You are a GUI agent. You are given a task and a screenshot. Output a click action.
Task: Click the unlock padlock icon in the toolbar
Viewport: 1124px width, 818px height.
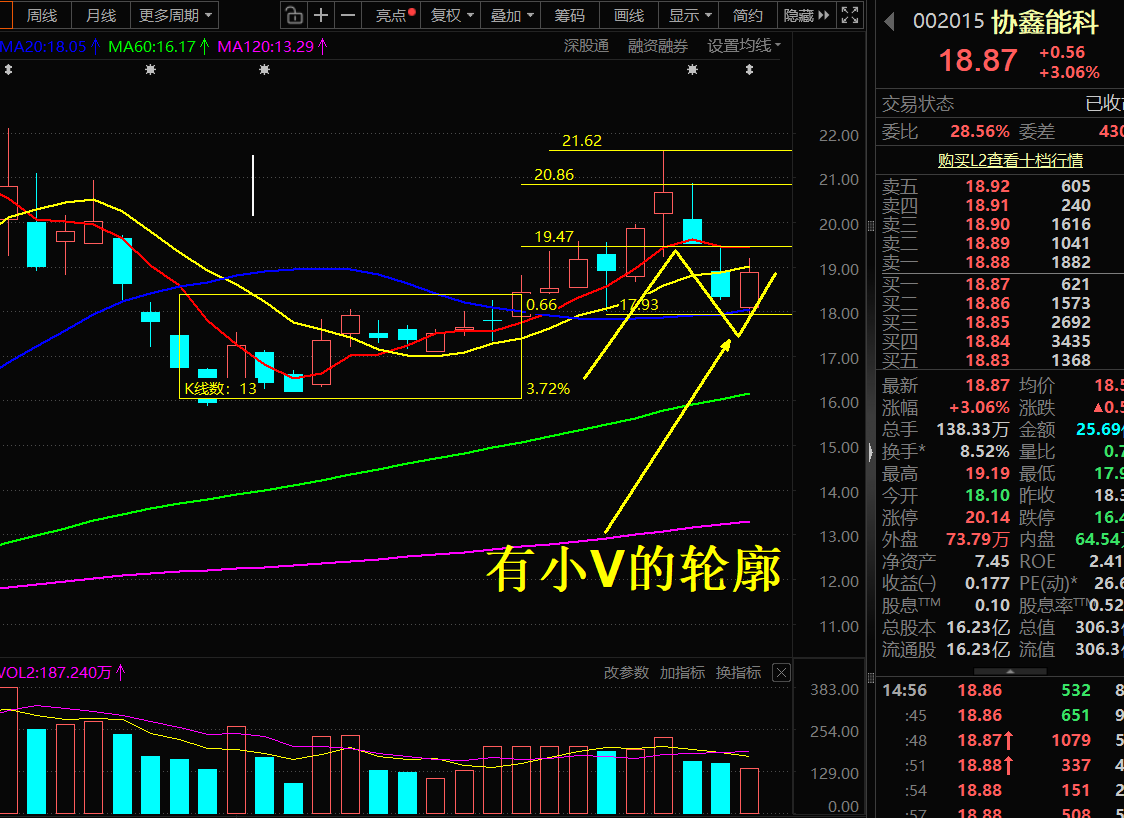tap(293, 15)
